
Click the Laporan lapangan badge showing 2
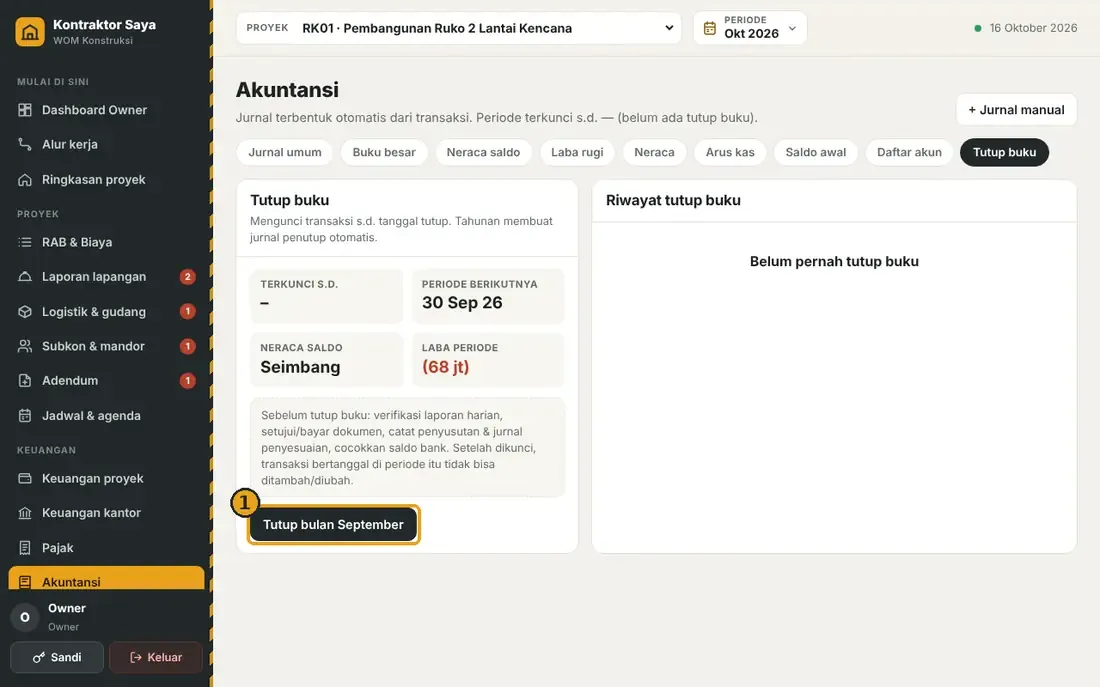click(x=187, y=276)
